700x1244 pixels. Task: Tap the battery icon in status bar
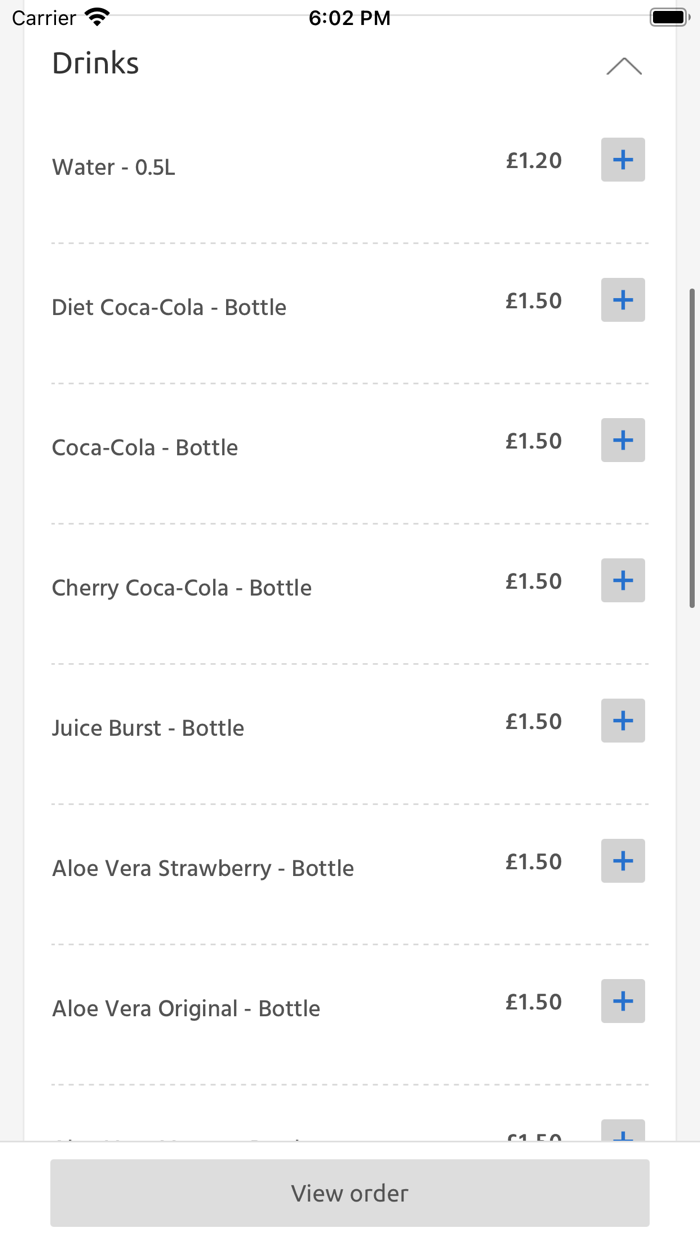click(x=669, y=17)
